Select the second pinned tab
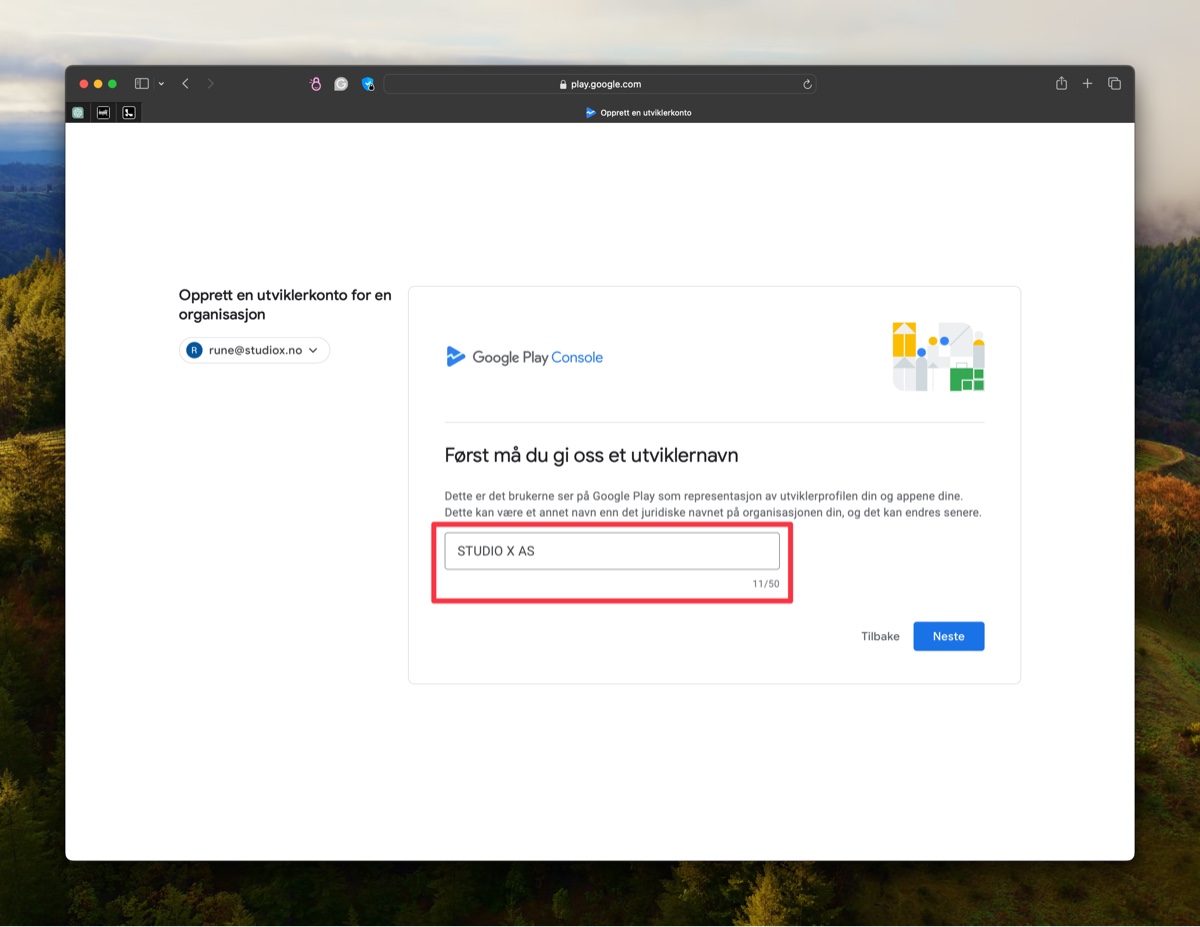 (103, 113)
